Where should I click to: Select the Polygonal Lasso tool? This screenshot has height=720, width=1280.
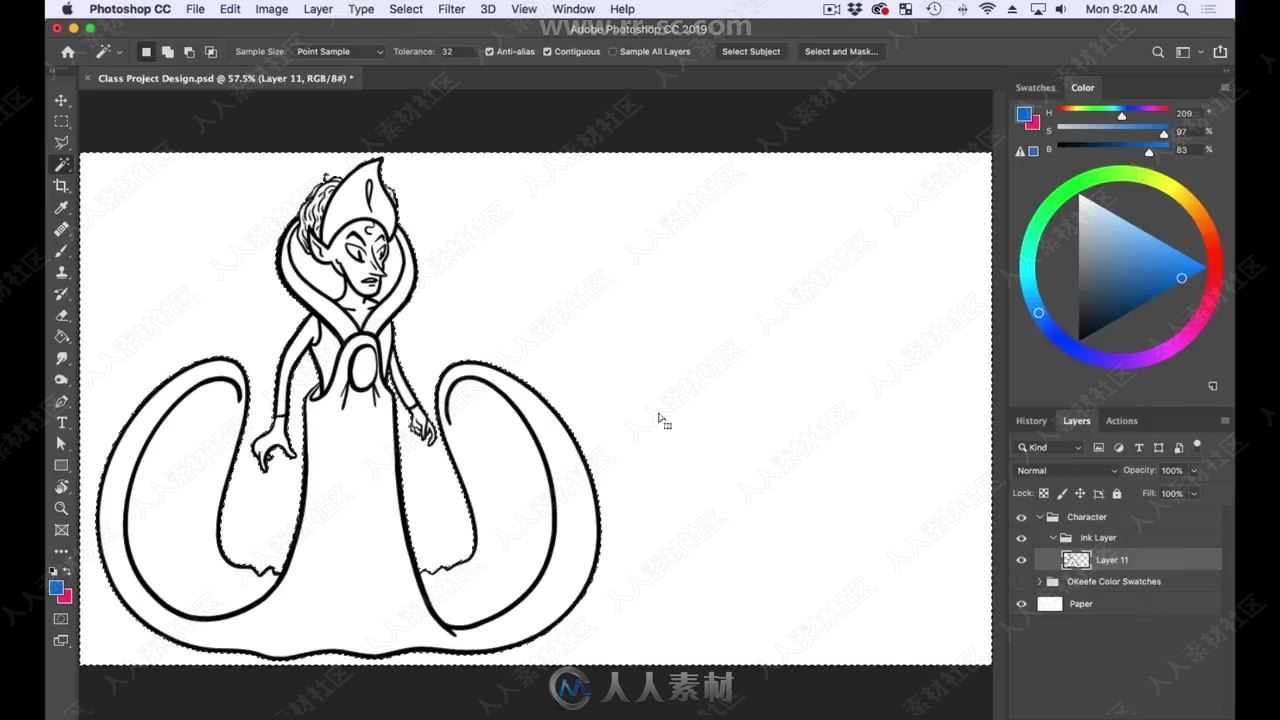pyautogui.click(x=61, y=143)
